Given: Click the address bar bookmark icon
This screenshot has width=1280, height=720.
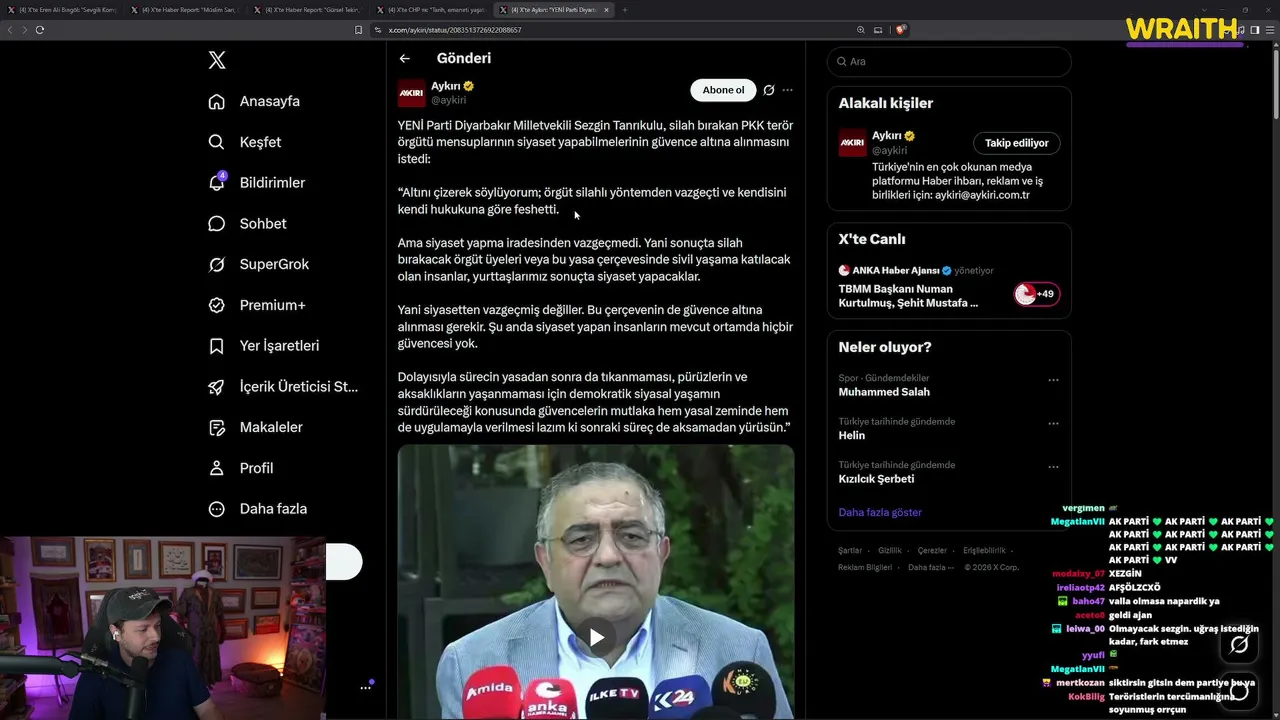Looking at the screenshot, I should pyautogui.click(x=359, y=30).
